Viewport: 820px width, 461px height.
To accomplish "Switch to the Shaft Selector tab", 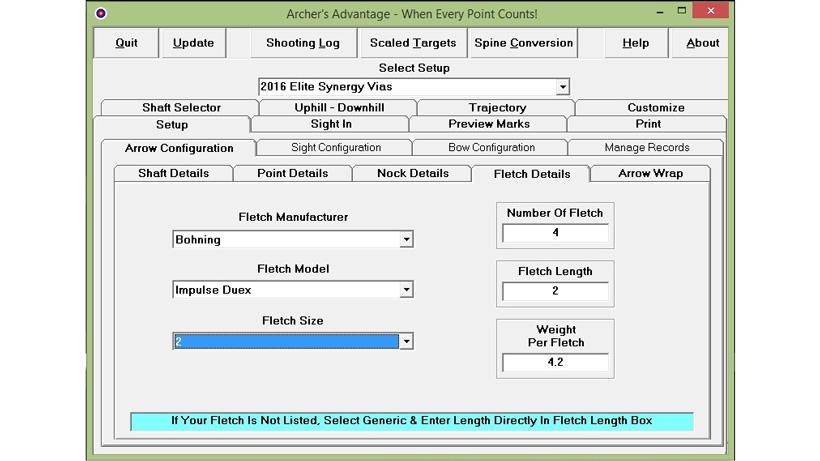I will point(181,107).
